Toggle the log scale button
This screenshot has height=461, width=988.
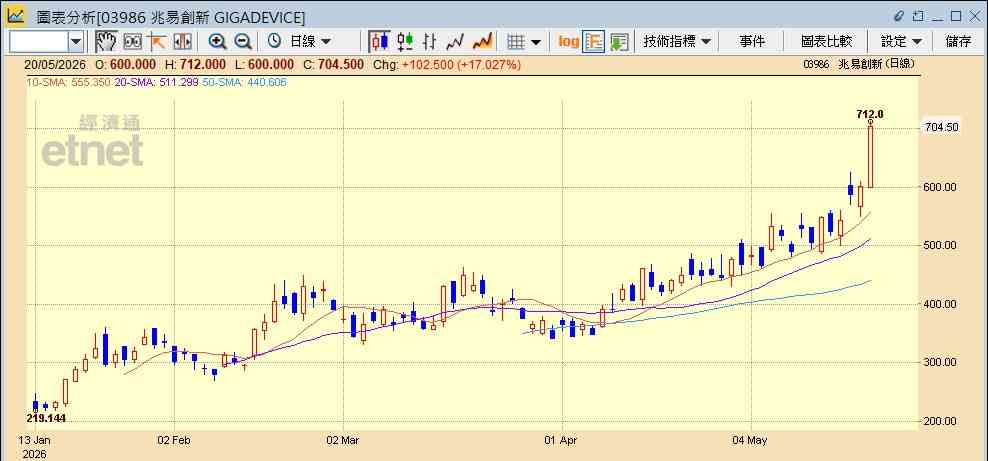(568, 42)
